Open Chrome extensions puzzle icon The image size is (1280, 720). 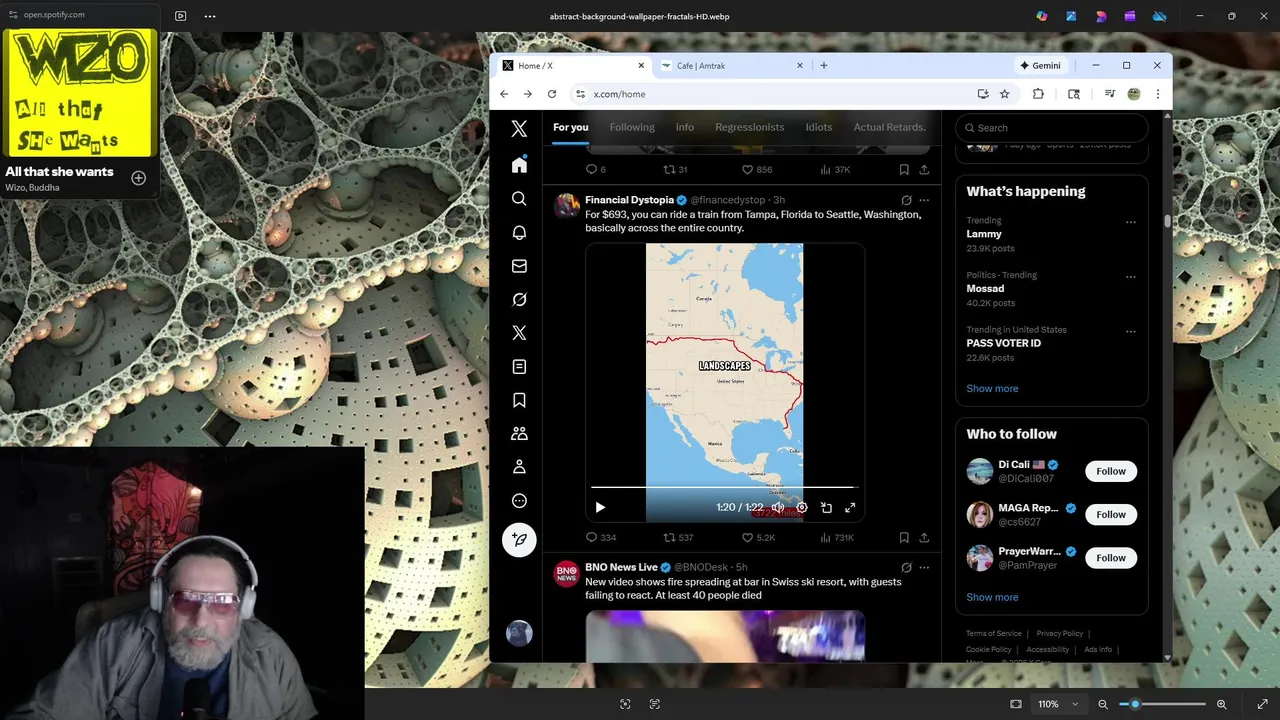point(1038,94)
